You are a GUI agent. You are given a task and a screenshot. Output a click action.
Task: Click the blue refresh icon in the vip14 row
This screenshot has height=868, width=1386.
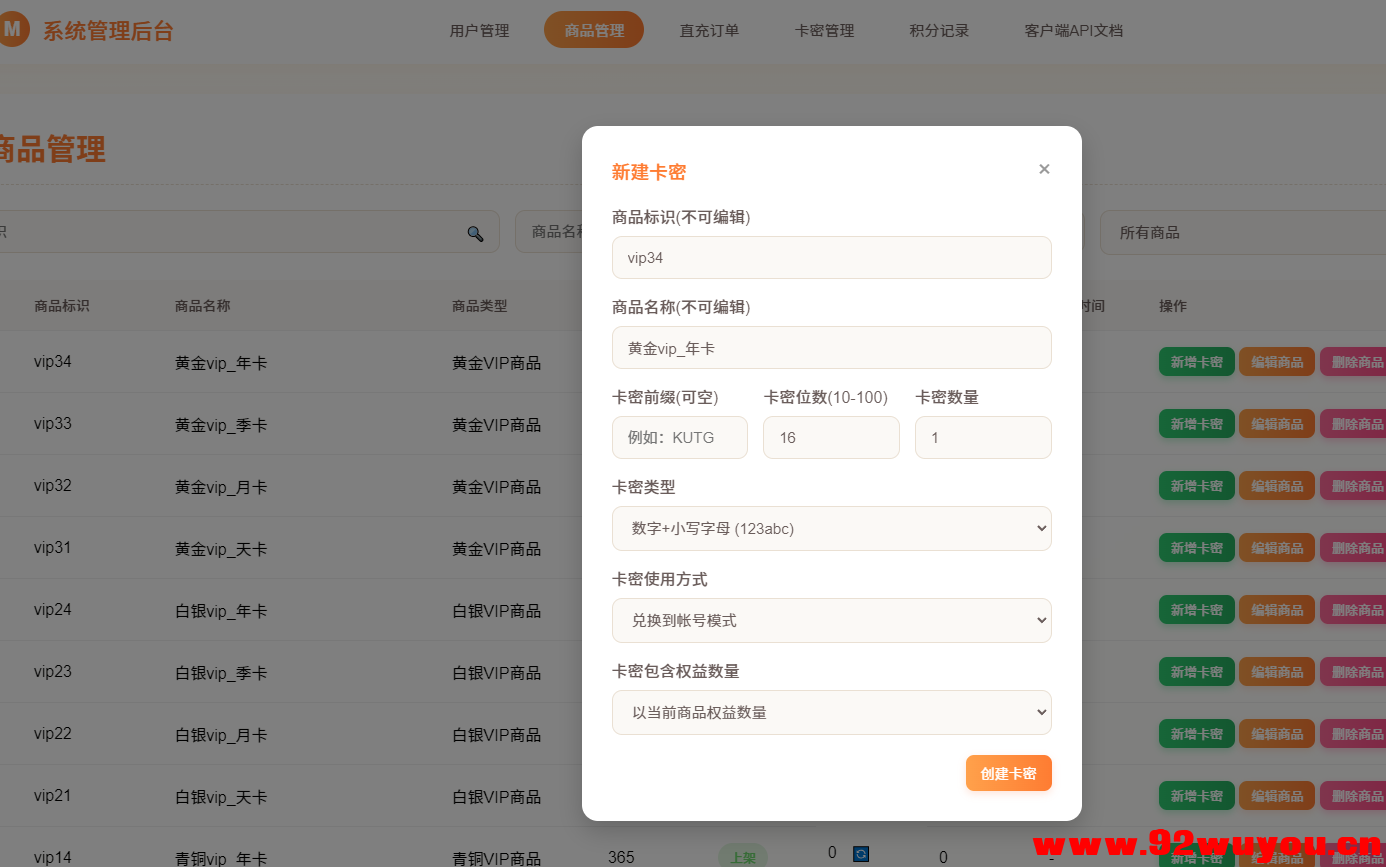point(860,854)
